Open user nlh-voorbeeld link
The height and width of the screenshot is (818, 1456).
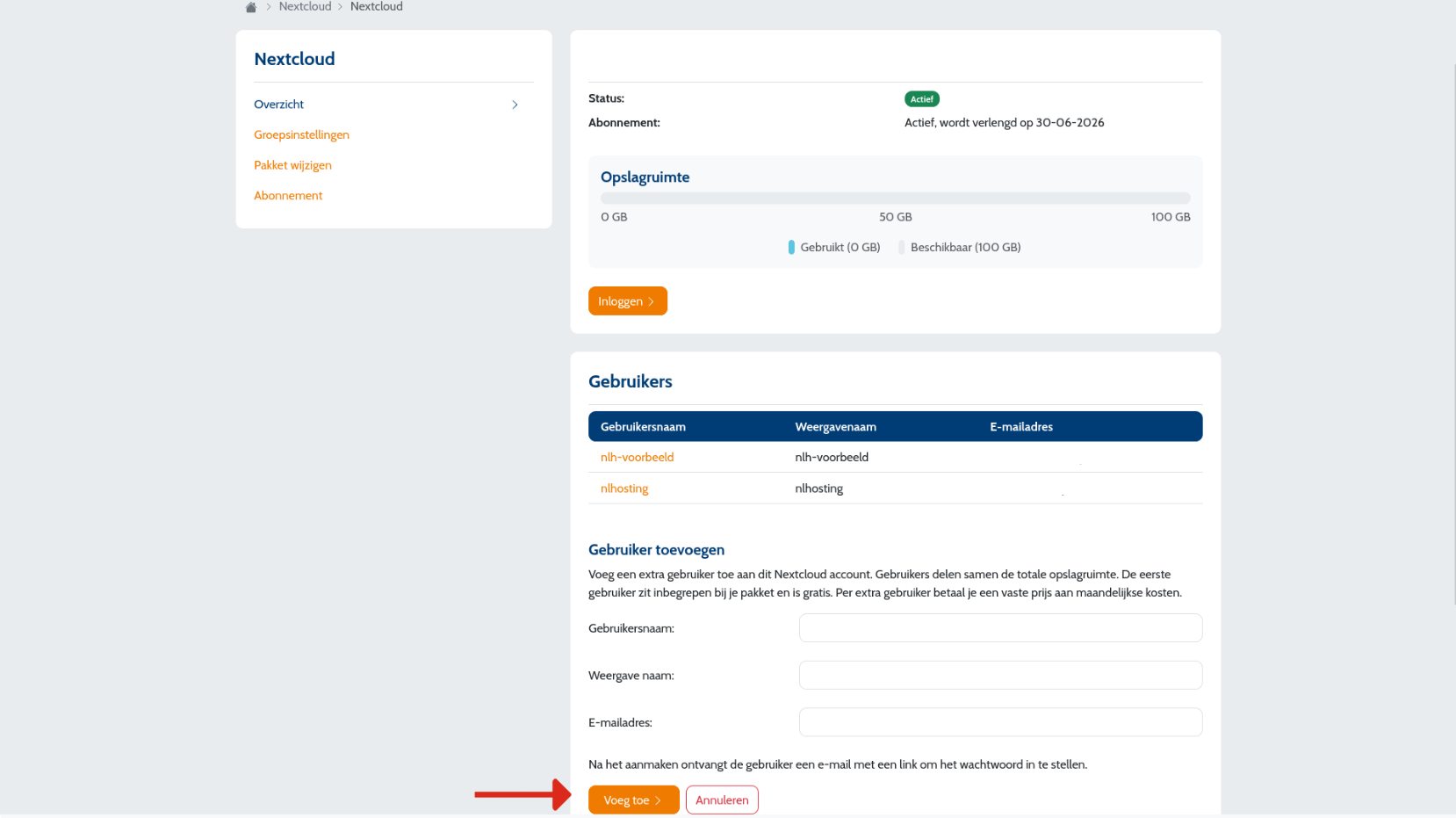pos(637,457)
